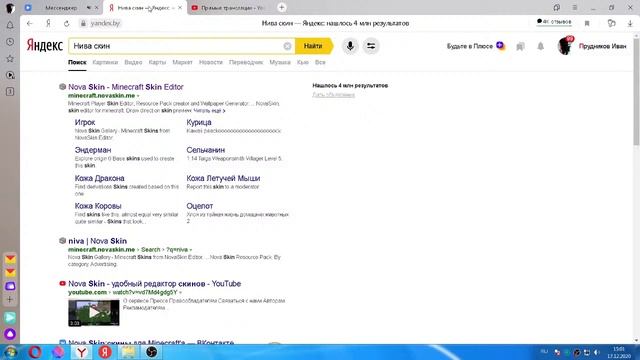This screenshot has height=360, width=640.
Task: Reload the page with refresh icon
Action: (67, 23)
